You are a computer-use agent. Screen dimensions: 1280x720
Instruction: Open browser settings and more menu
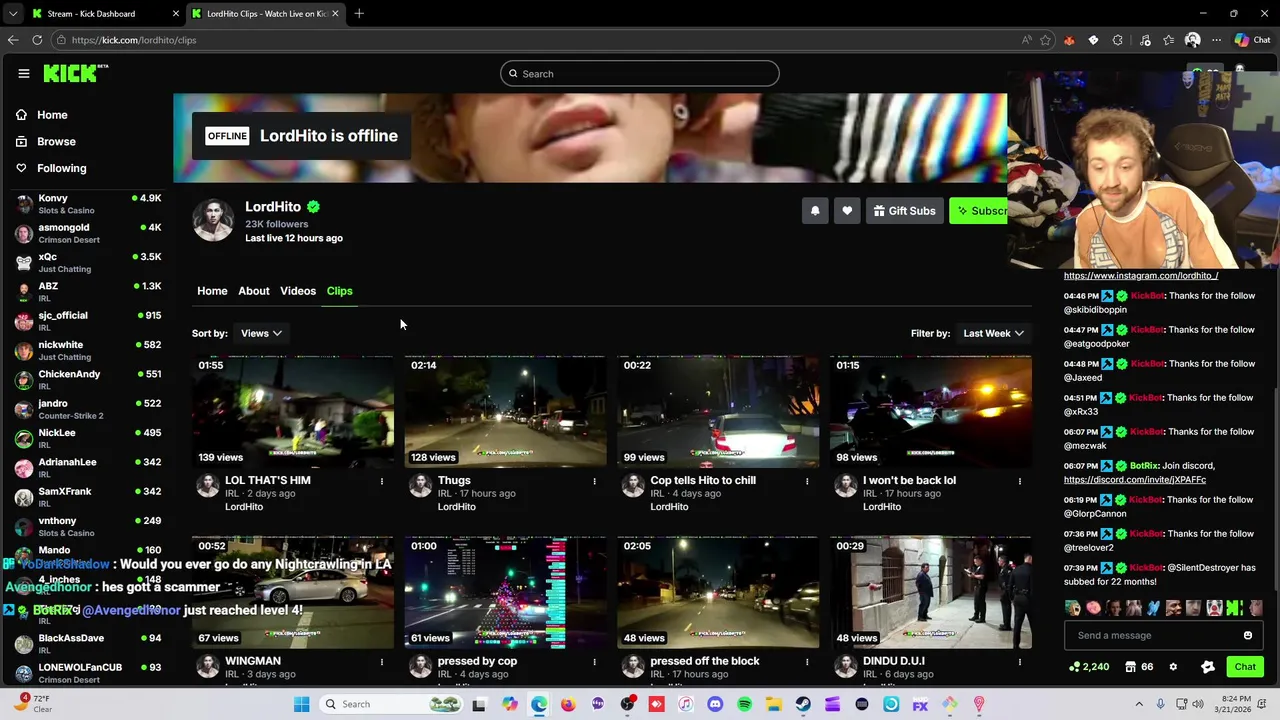tap(1216, 40)
